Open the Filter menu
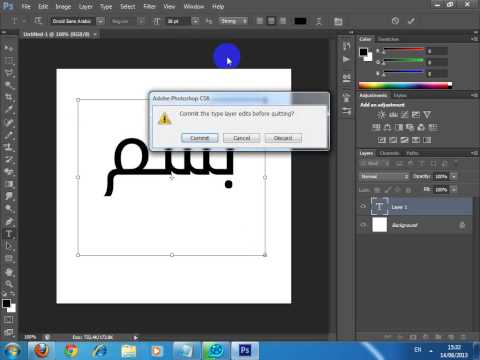This screenshot has width=480, height=360. click(x=149, y=6)
